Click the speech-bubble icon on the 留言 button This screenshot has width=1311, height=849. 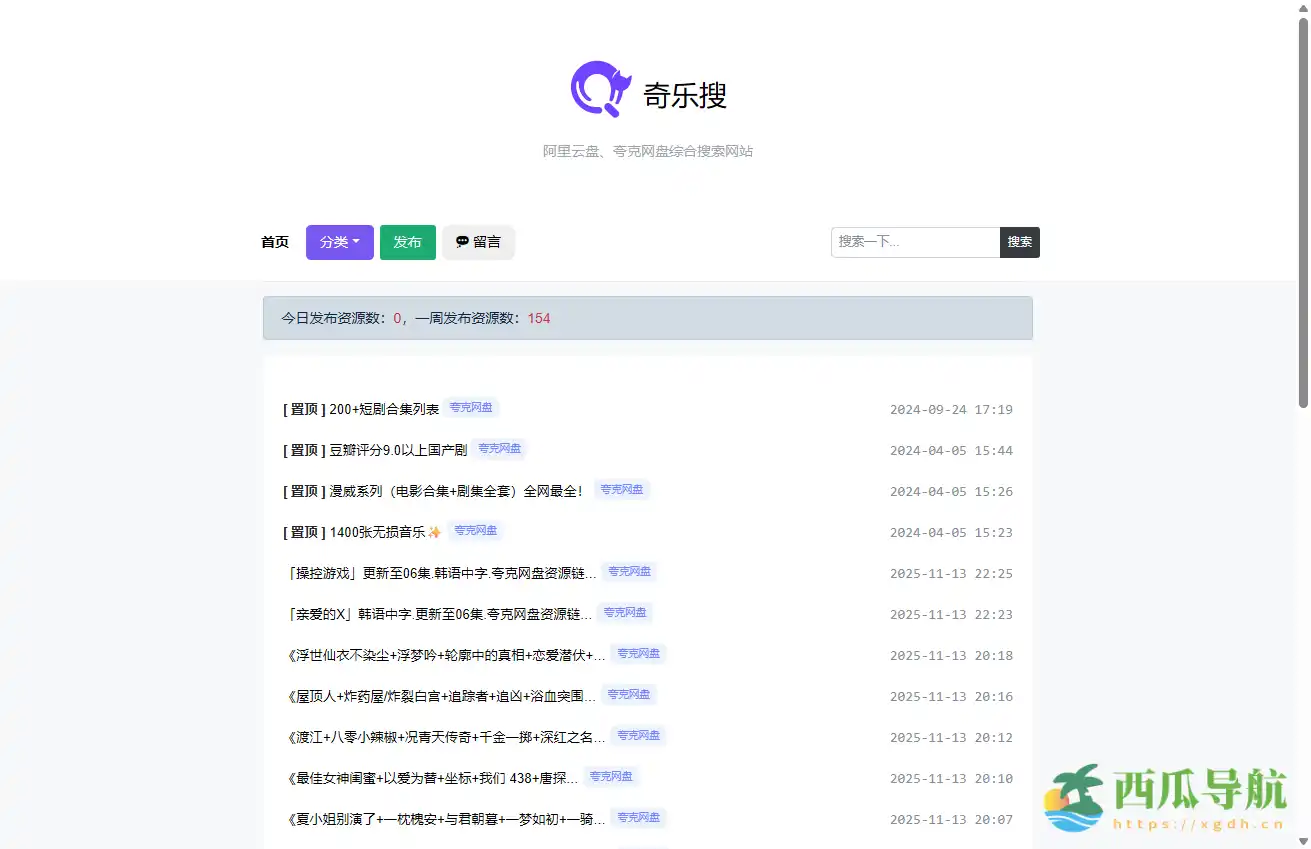pos(462,241)
